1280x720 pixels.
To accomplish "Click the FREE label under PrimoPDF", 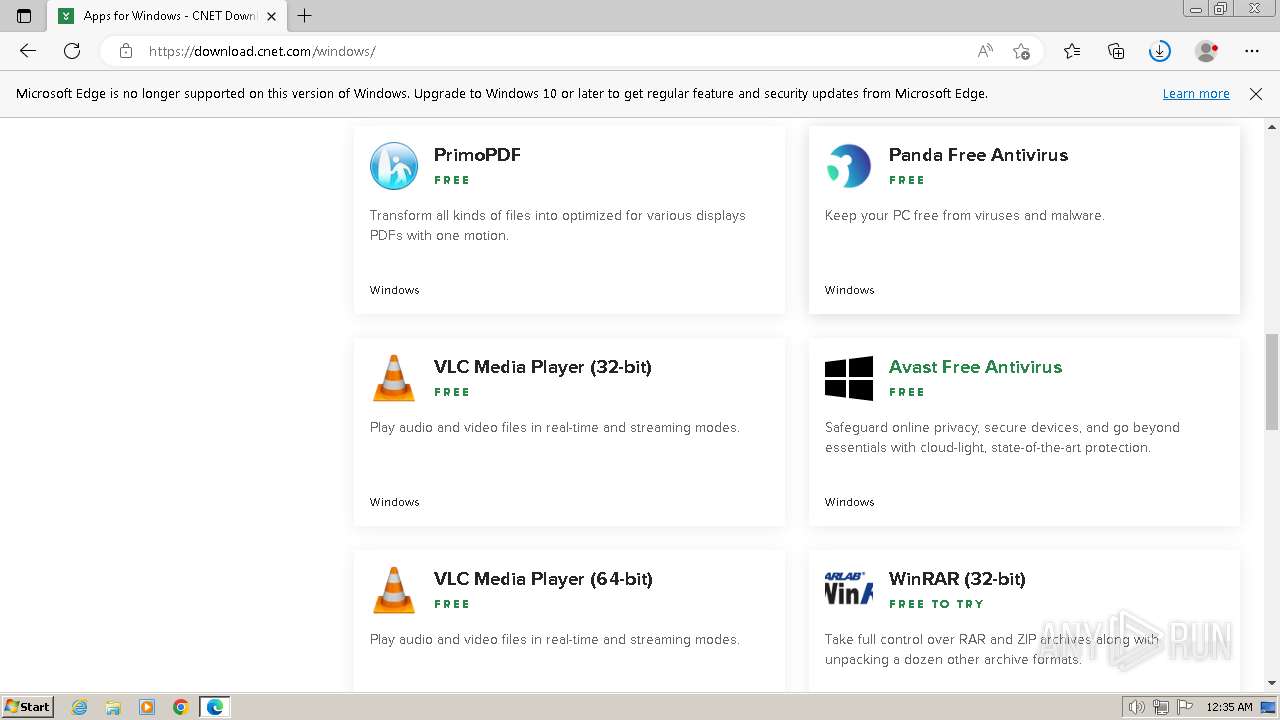I will [452, 180].
